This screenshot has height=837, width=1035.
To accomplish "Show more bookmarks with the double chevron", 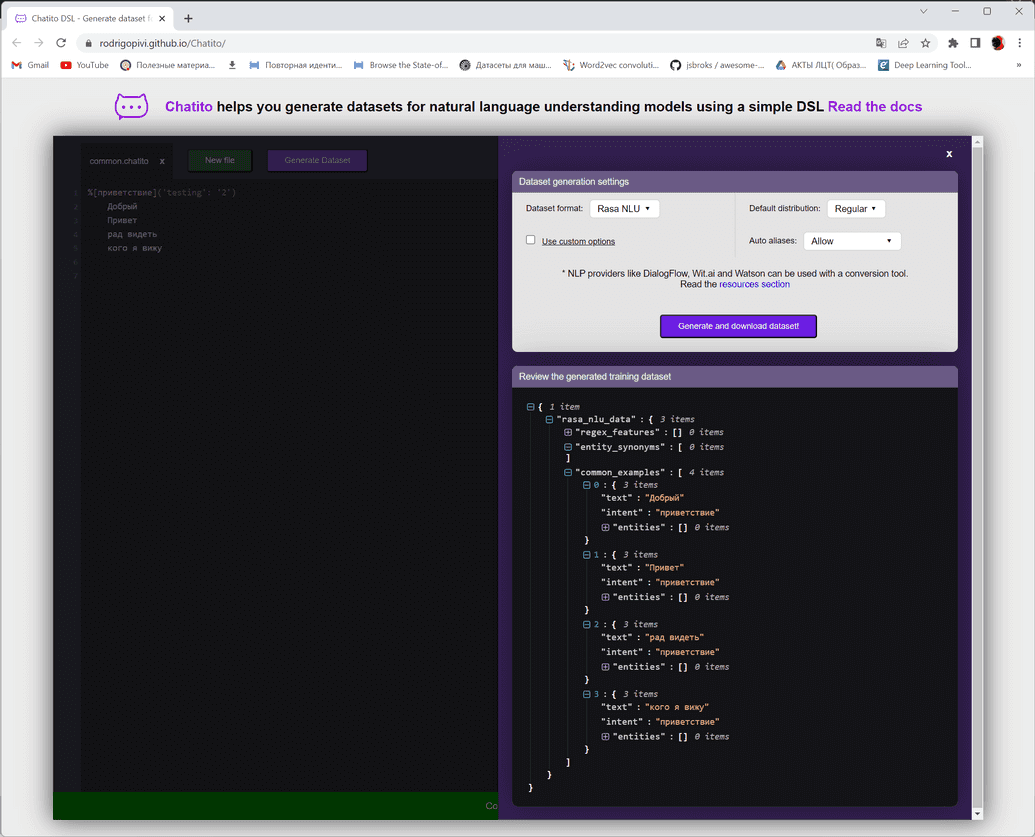I will [1018, 65].
